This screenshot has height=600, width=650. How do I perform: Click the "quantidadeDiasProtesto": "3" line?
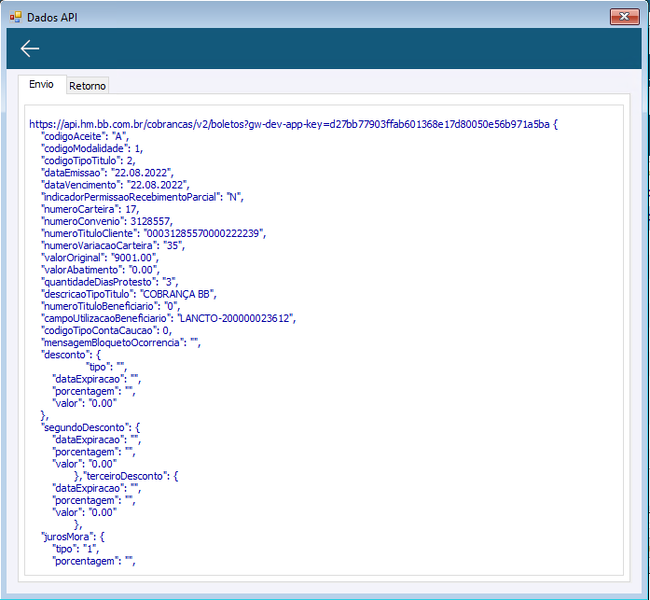click(x=109, y=282)
